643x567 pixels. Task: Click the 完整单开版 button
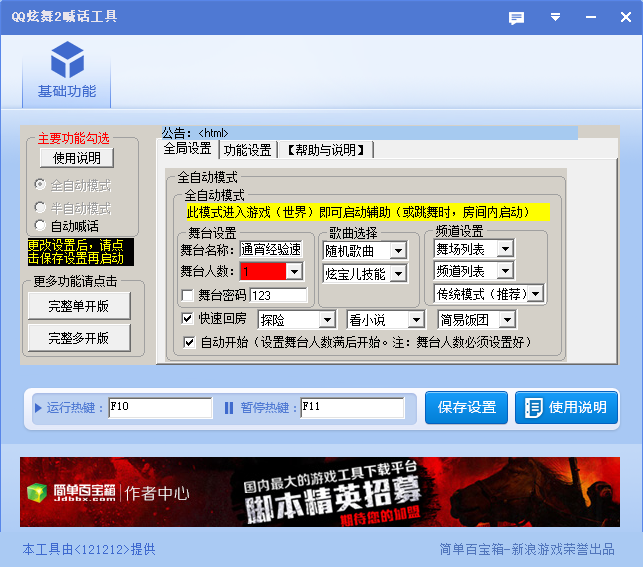click(x=79, y=306)
